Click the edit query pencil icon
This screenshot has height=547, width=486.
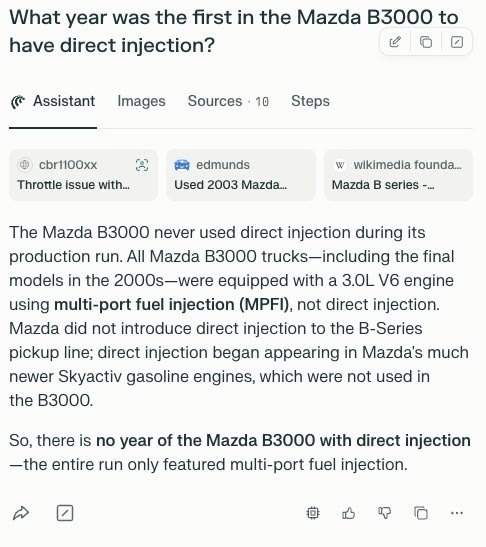coord(395,42)
